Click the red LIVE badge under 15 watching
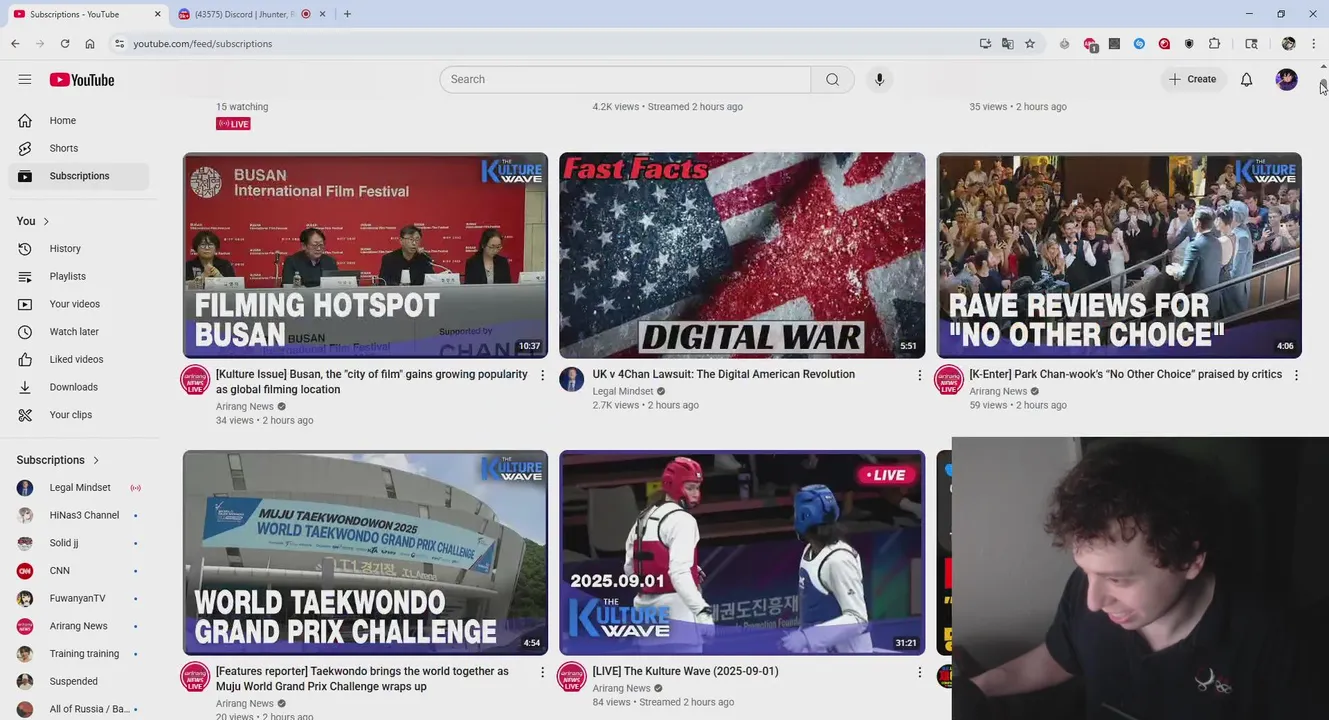 (233, 124)
